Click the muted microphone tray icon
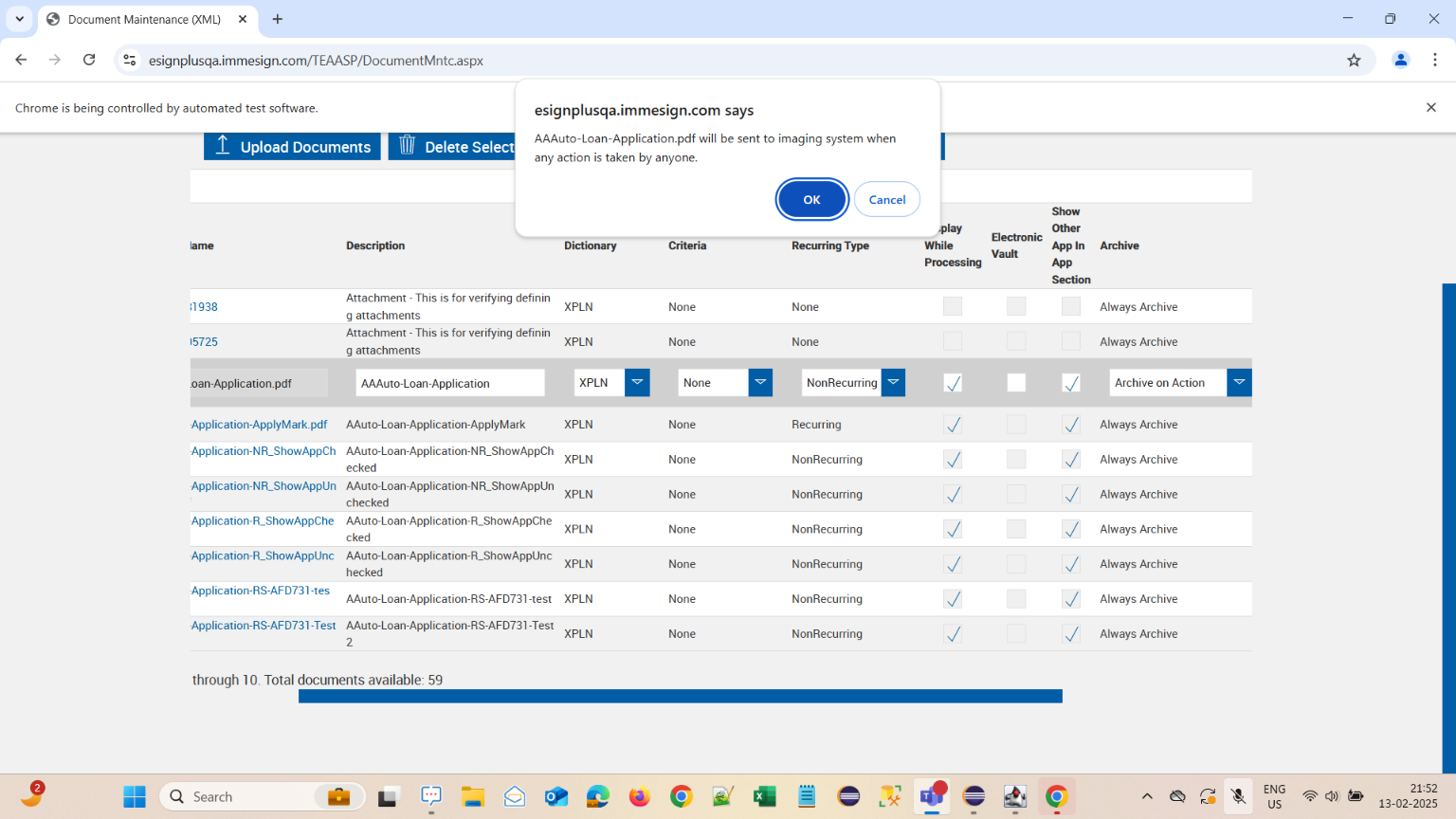 click(x=1238, y=796)
